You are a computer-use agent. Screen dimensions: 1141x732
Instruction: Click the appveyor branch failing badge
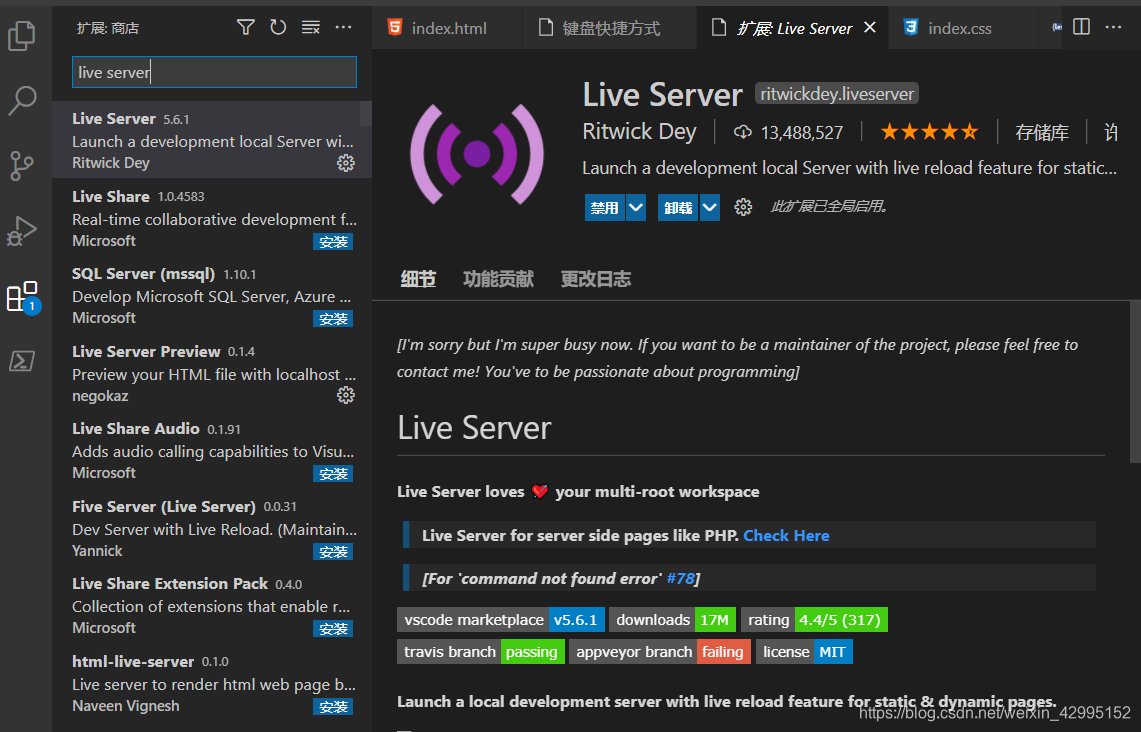(659, 652)
